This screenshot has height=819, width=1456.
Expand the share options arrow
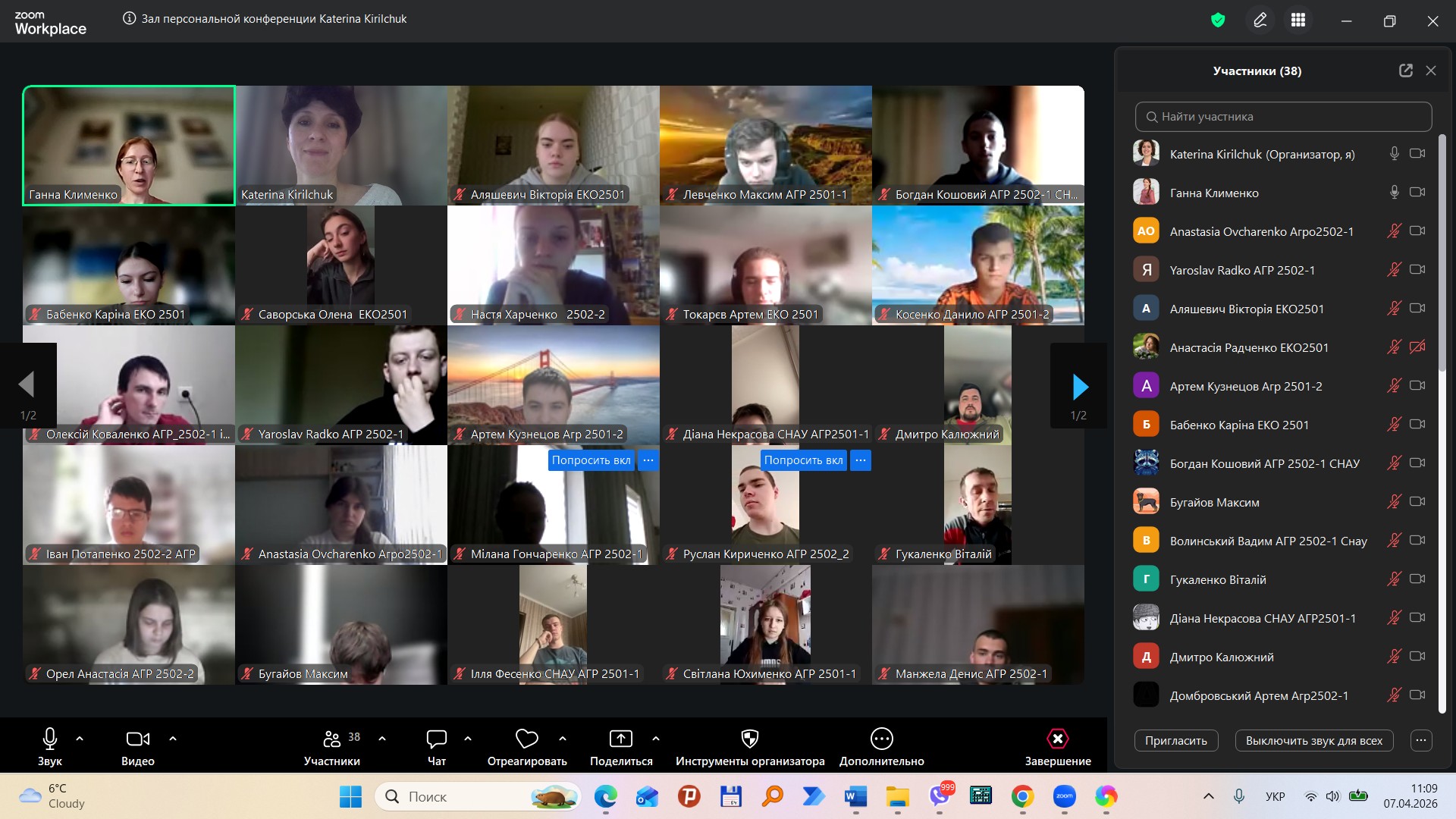(656, 738)
